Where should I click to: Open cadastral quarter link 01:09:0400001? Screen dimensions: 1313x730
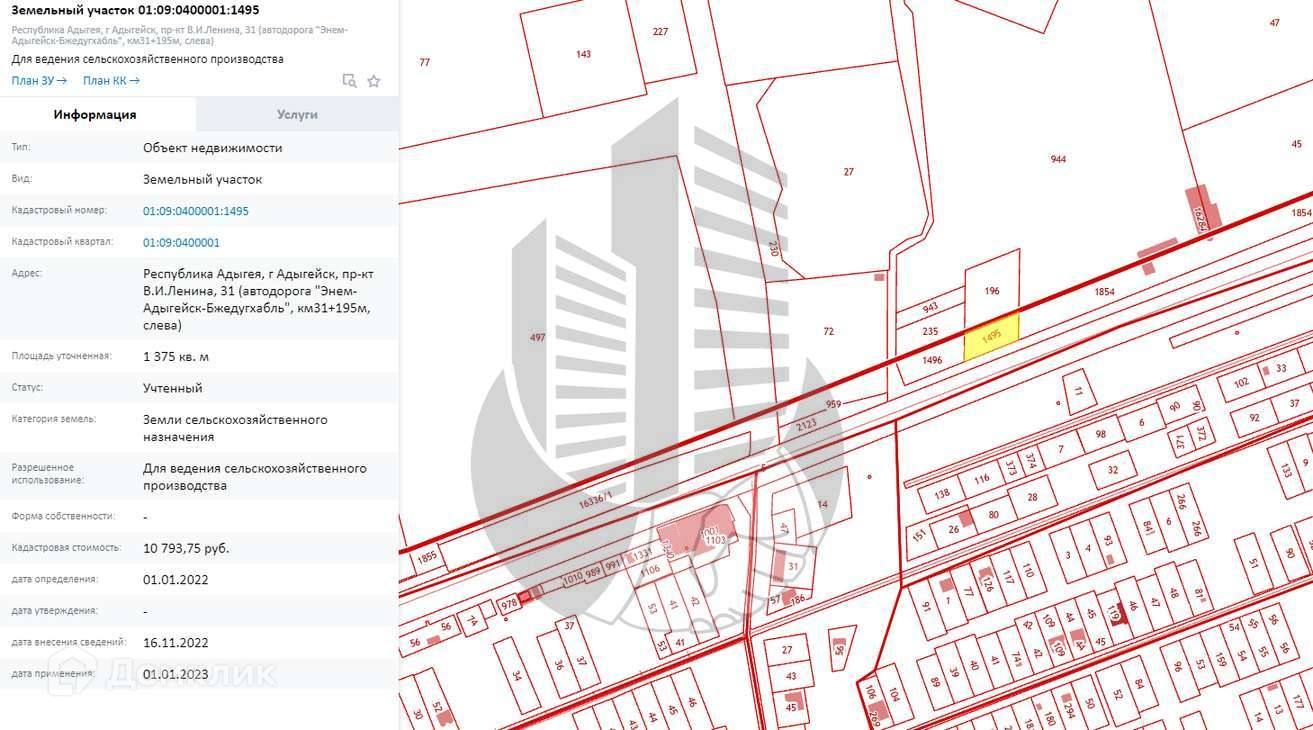(x=181, y=242)
